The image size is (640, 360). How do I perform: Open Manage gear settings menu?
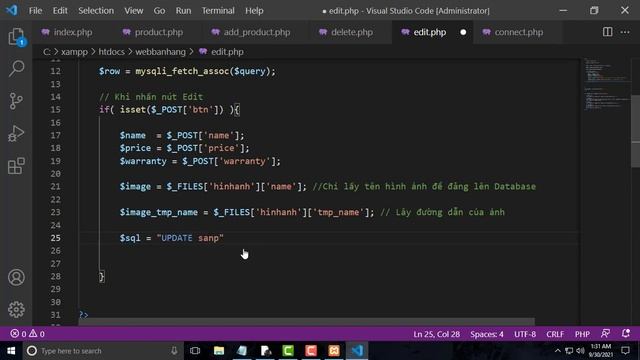pyautogui.click(x=16, y=309)
